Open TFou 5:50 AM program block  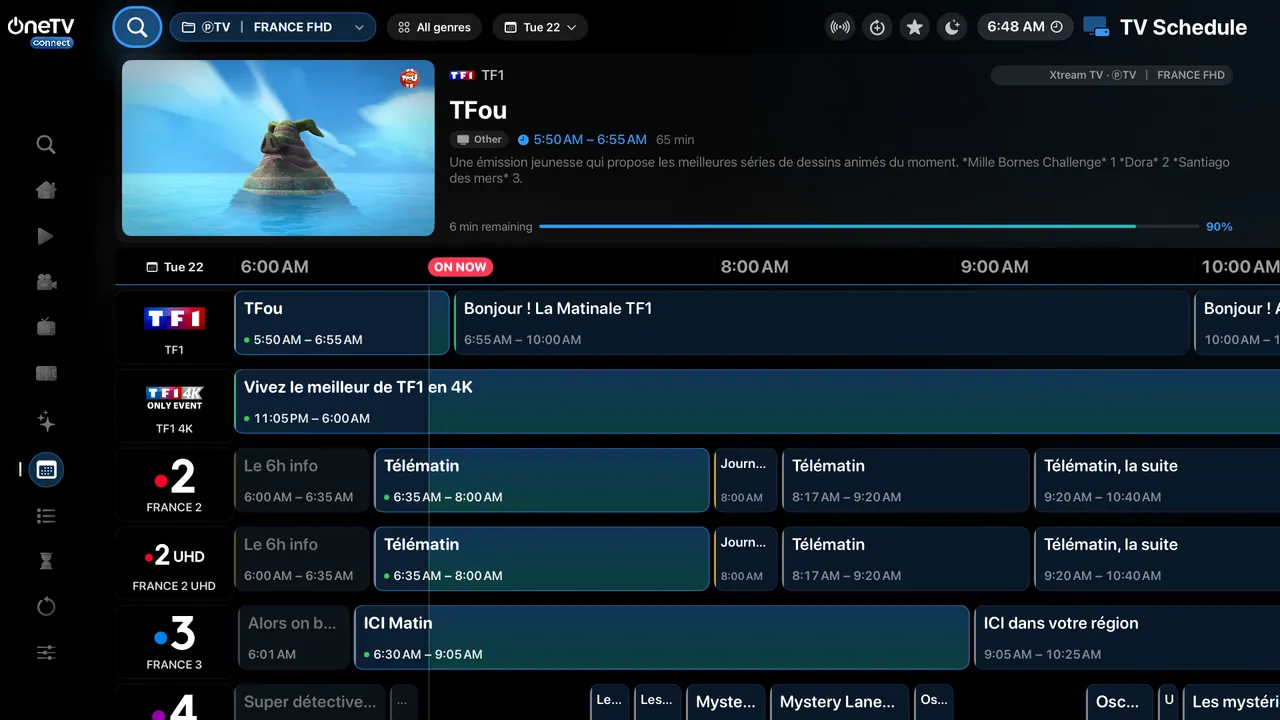(x=342, y=323)
